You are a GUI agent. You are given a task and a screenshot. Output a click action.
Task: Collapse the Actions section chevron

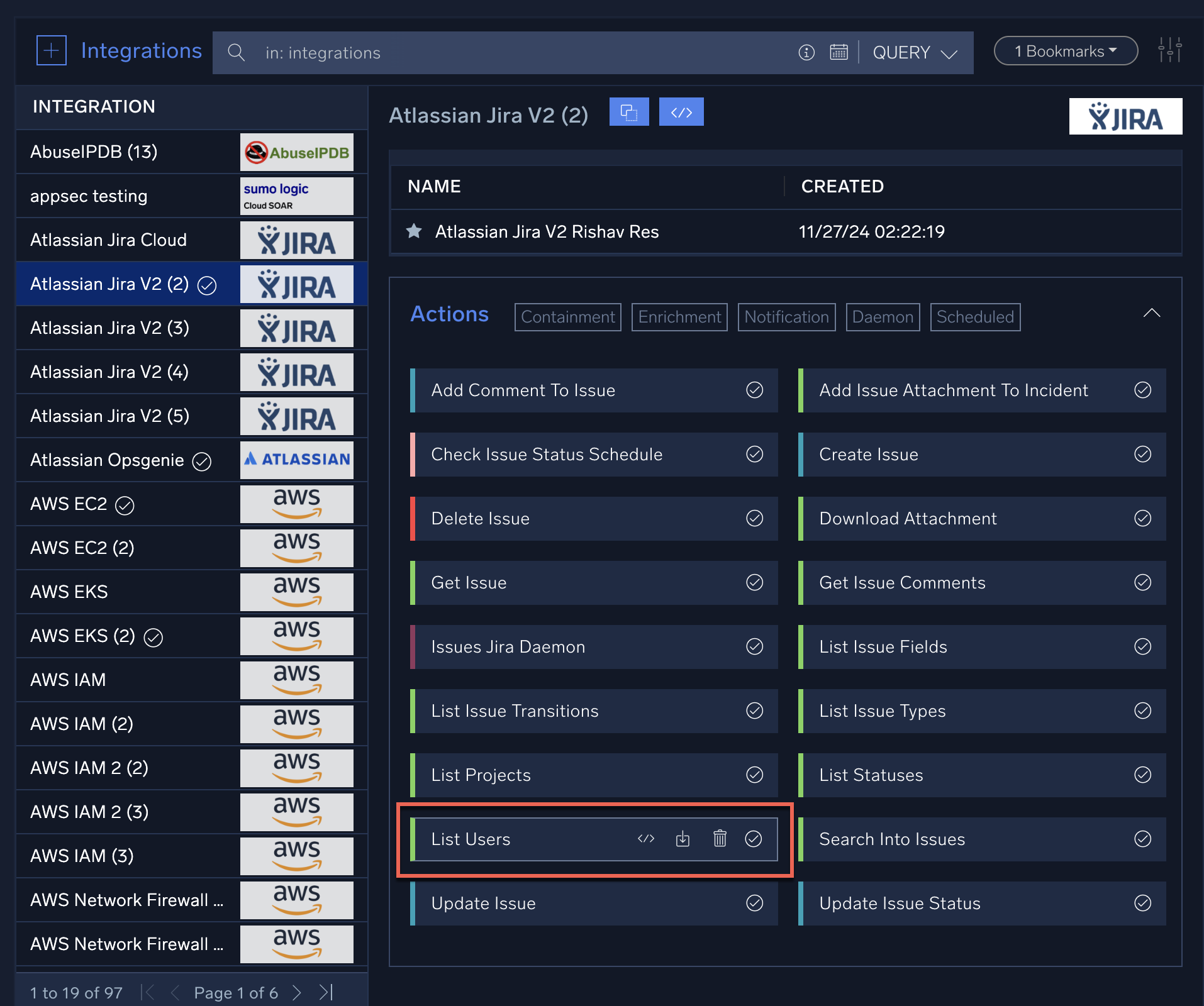tap(1151, 313)
